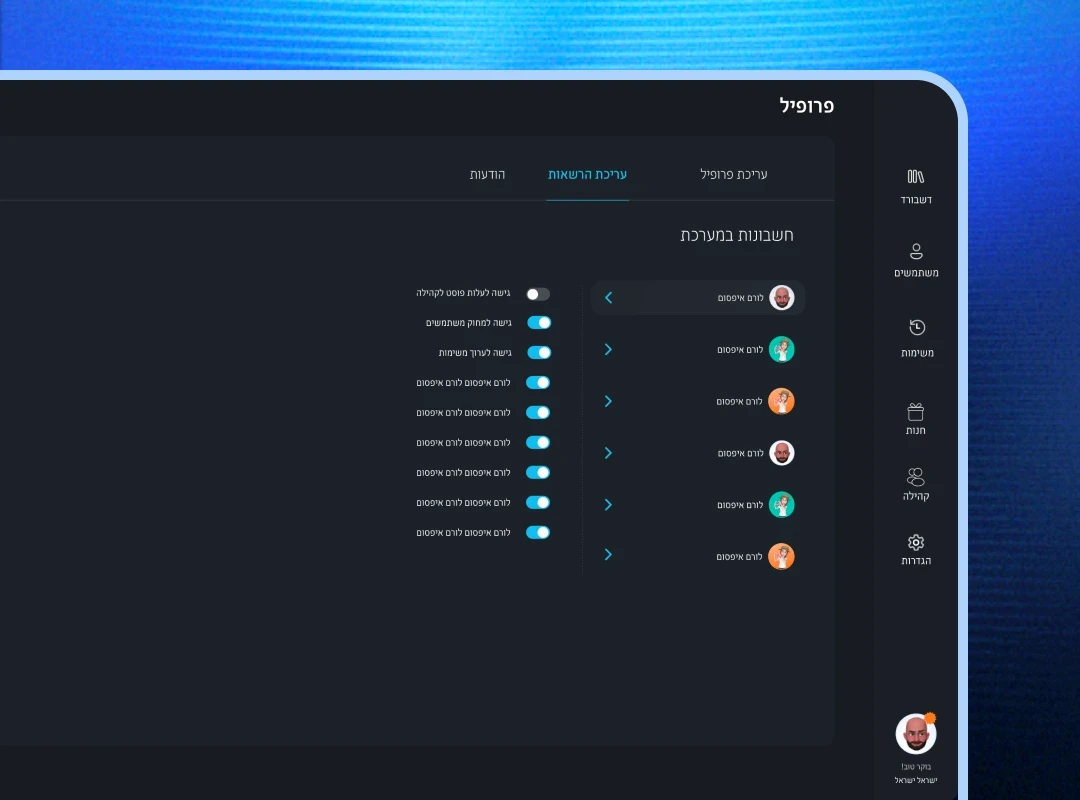This screenshot has height=800, width=1080.
Task: Enable the גישה לעלות פוסט לקהילה toggle
Action: pyautogui.click(x=538, y=294)
